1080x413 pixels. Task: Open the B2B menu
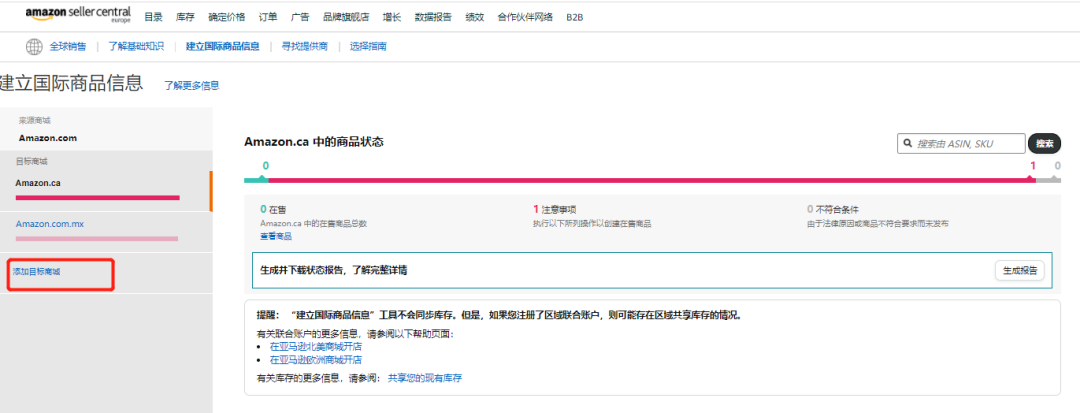(x=574, y=17)
